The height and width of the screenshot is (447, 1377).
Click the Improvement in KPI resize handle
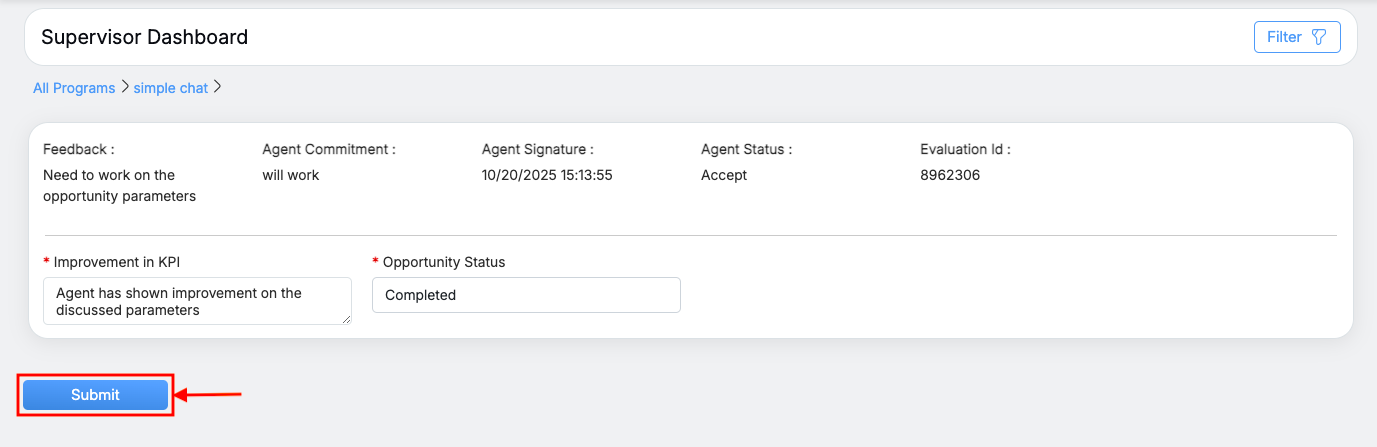tap(347, 320)
